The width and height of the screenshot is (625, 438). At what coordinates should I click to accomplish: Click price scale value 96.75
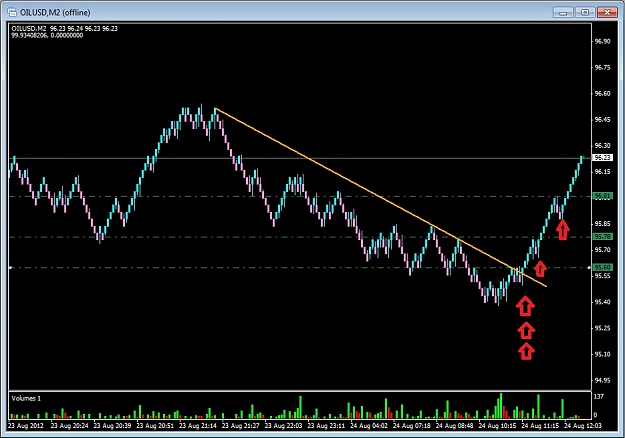[602, 68]
